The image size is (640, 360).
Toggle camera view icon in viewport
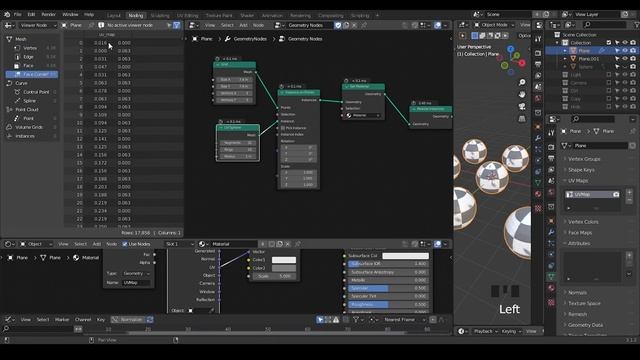522,107
